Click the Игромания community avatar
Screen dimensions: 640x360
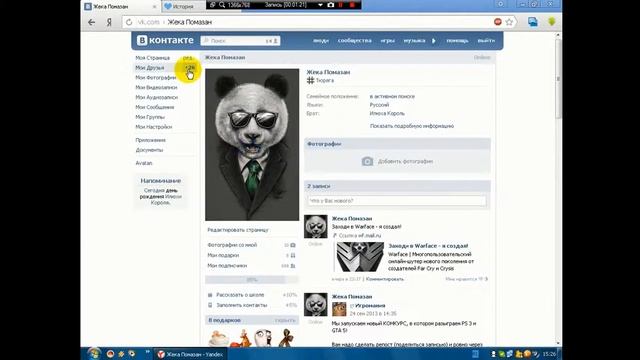[339, 309]
